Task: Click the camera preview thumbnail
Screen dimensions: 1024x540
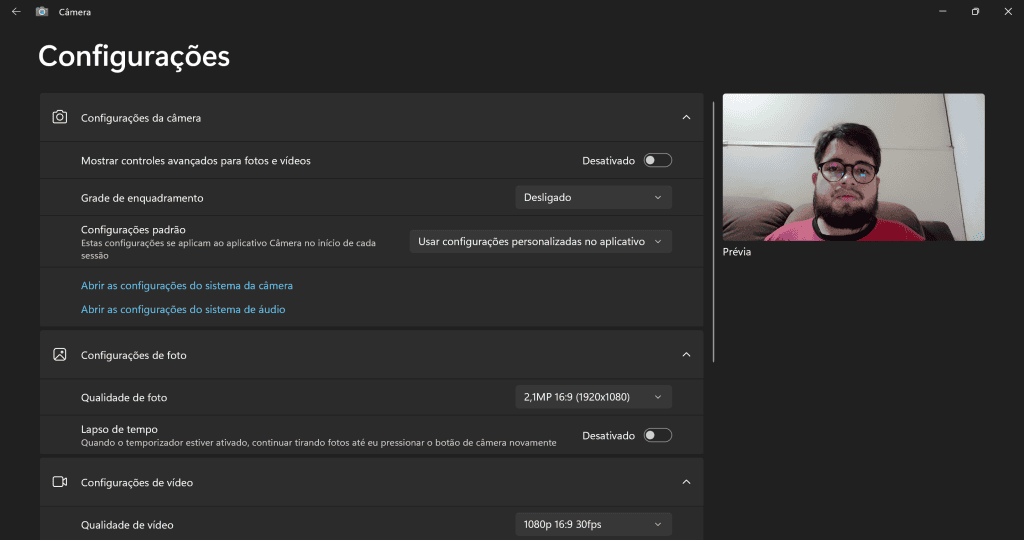Action: (853, 167)
